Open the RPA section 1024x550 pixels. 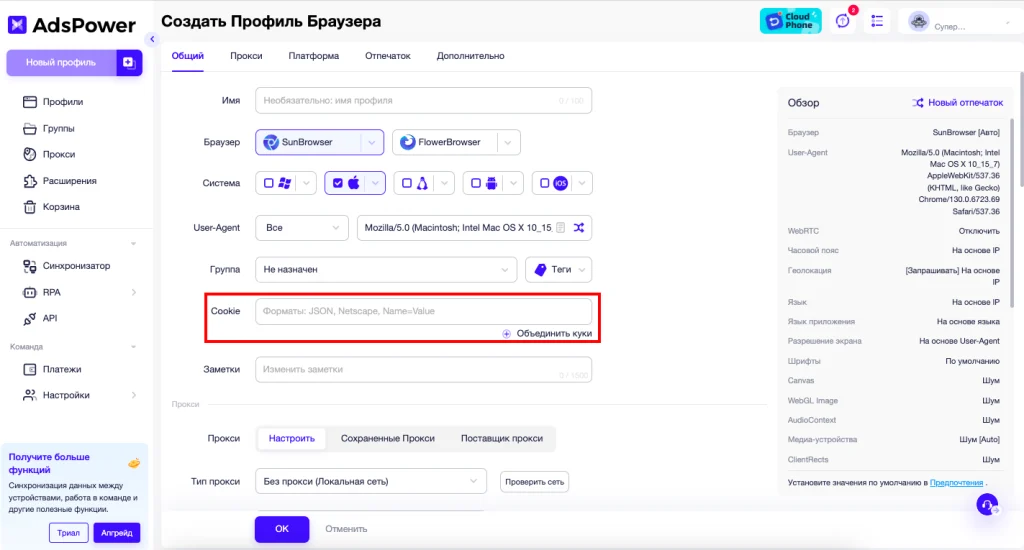[x=51, y=293]
